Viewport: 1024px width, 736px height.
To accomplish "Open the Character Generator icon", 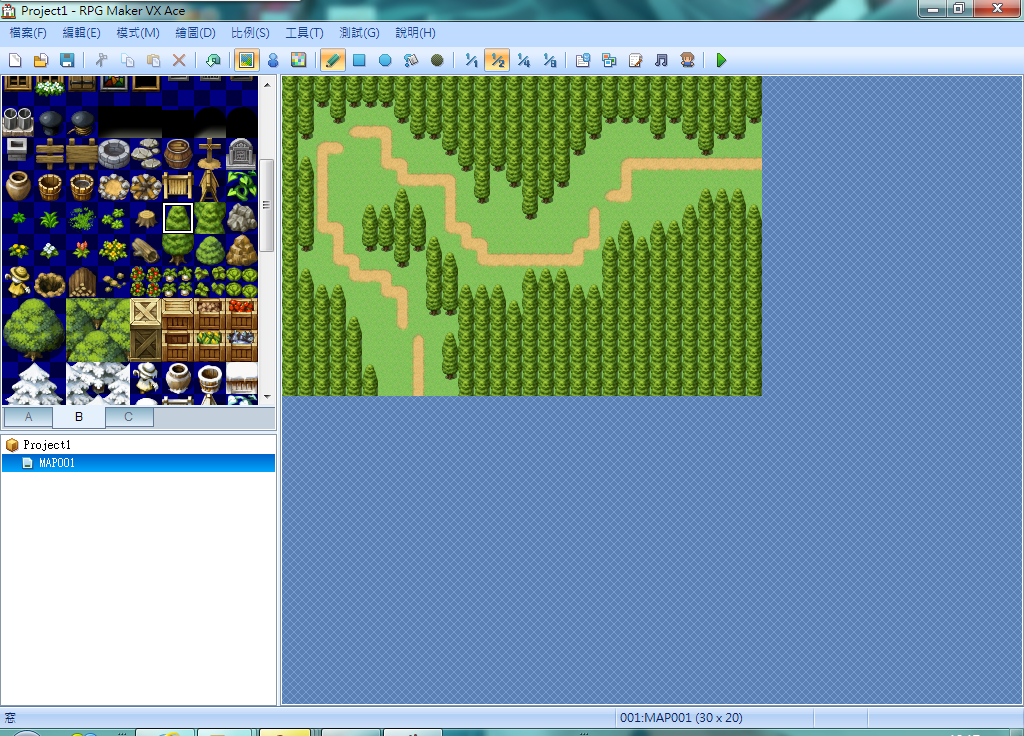I will pos(687,61).
